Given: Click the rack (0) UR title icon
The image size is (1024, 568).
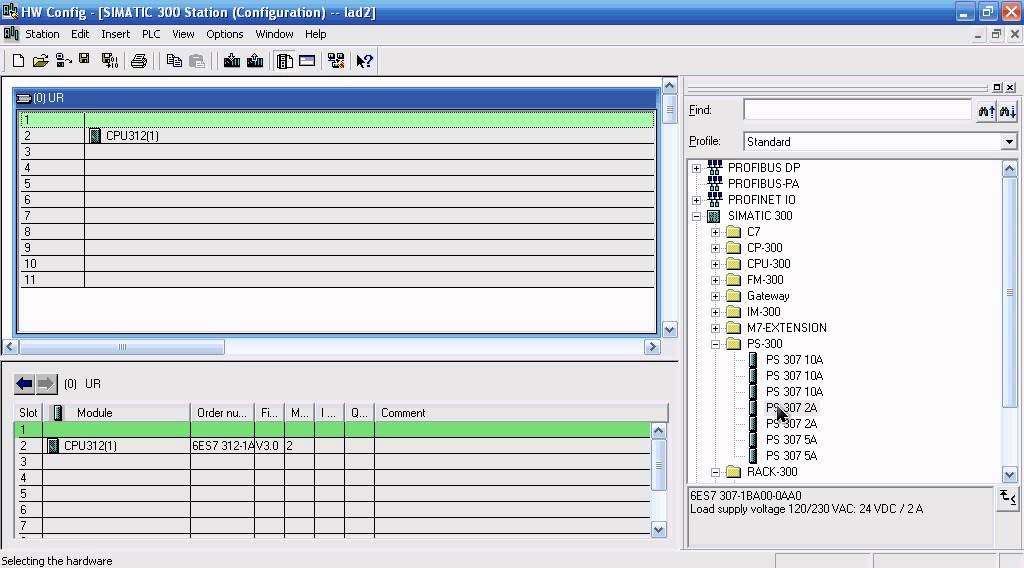Looking at the screenshot, I should (24, 98).
